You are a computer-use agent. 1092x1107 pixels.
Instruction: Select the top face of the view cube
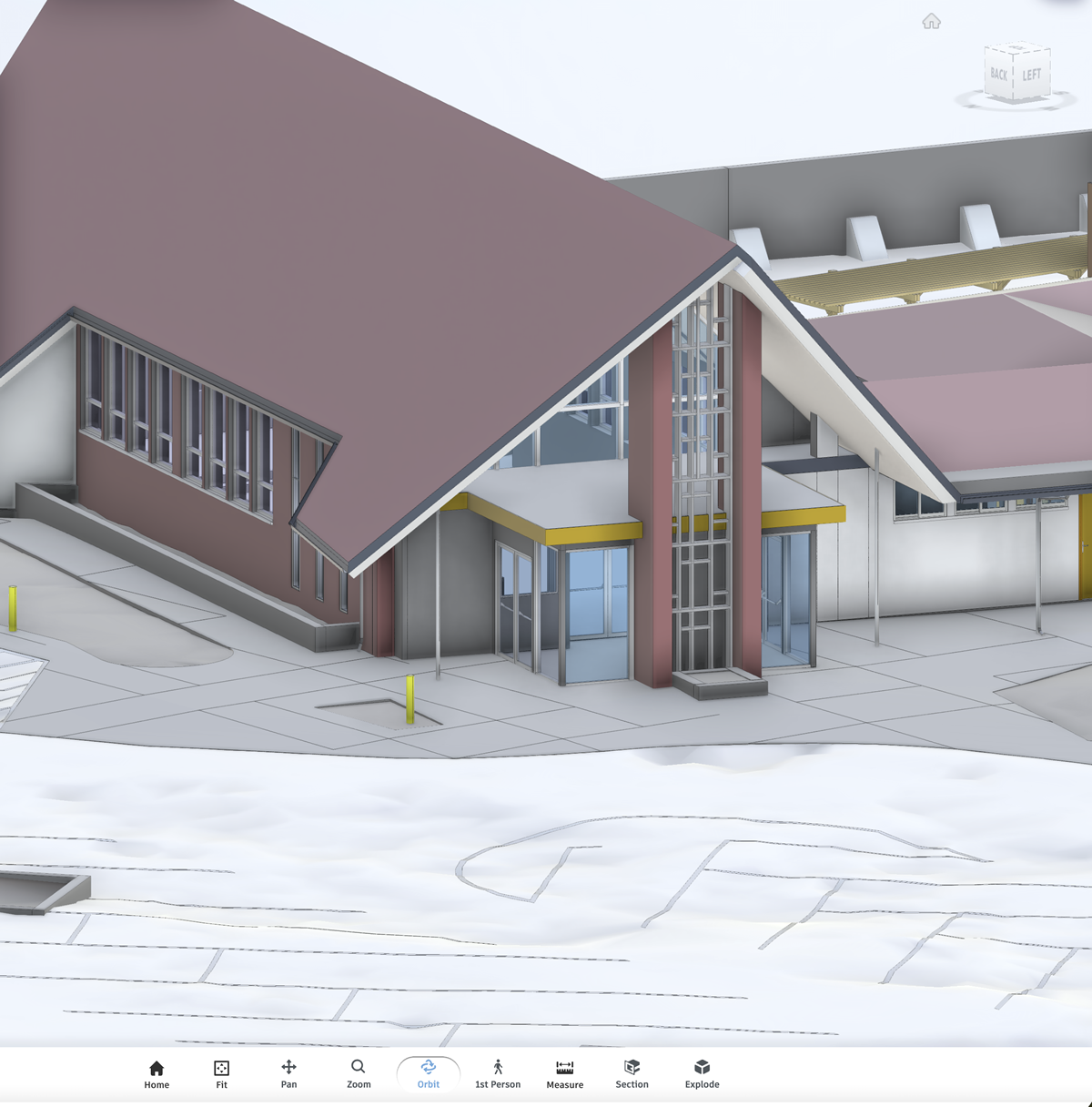(x=1017, y=49)
